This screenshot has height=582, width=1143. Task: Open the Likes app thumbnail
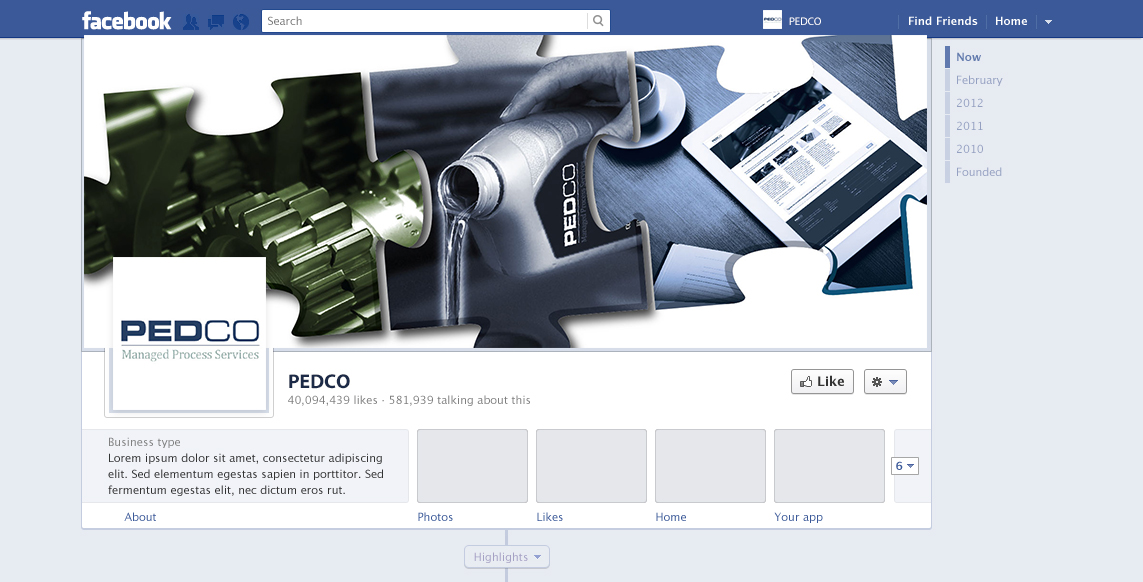[x=591, y=466]
